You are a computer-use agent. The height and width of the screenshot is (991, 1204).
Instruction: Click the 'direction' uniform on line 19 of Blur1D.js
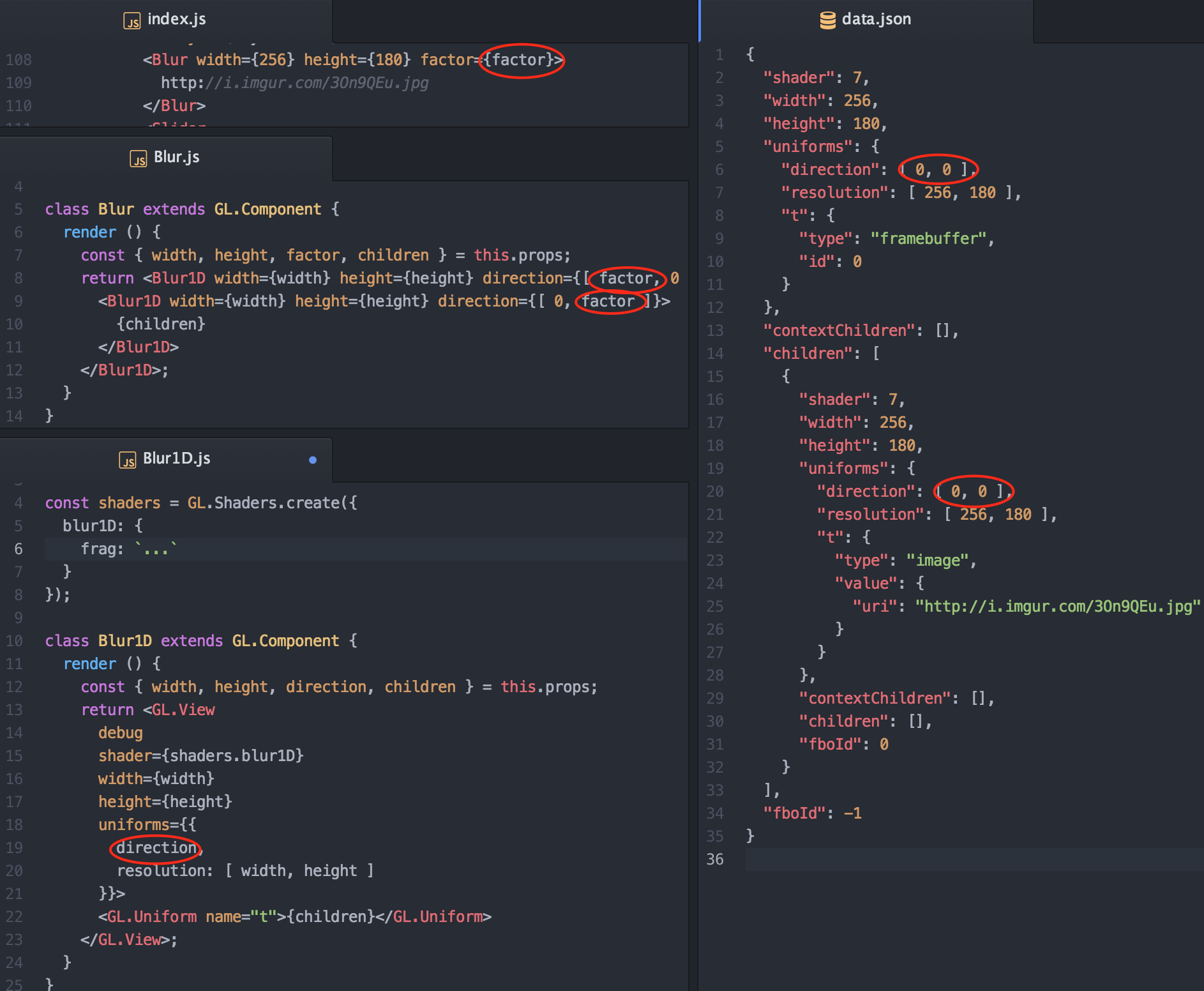[x=156, y=848]
